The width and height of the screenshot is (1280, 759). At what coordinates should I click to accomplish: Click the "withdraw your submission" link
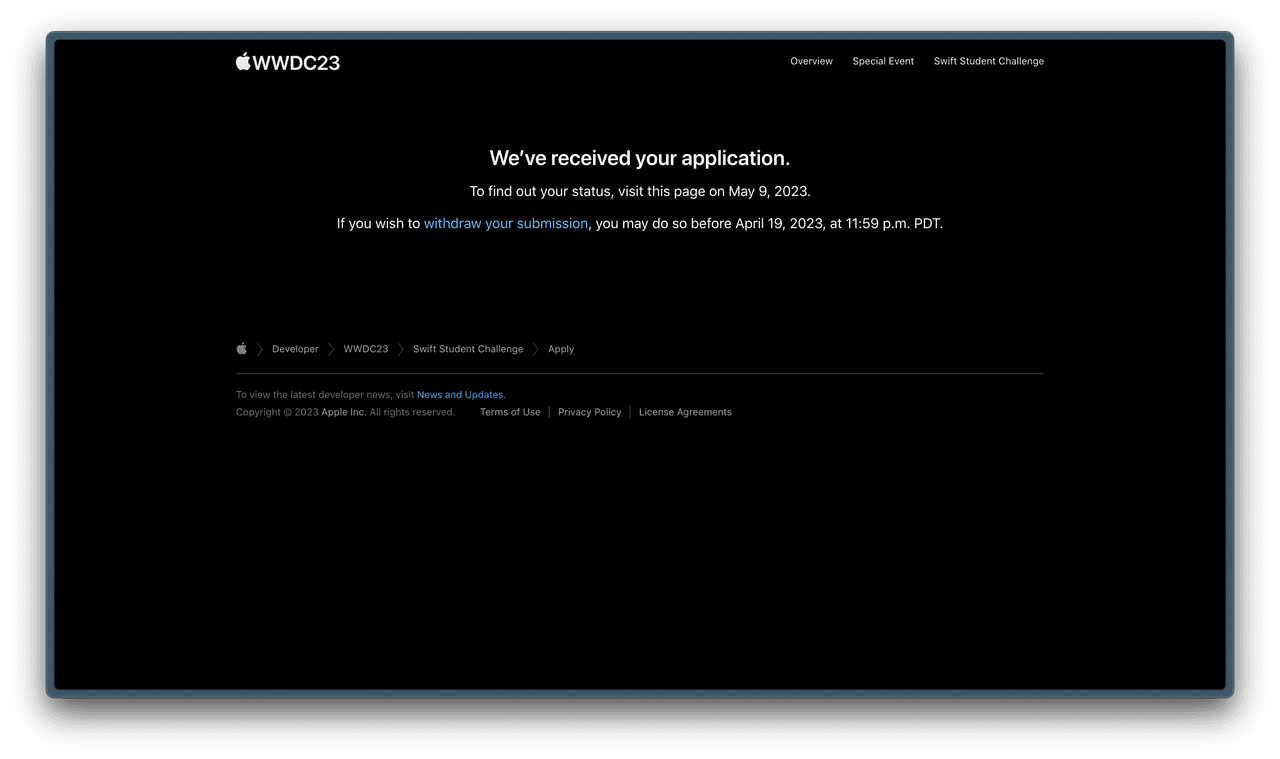[506, 224]
